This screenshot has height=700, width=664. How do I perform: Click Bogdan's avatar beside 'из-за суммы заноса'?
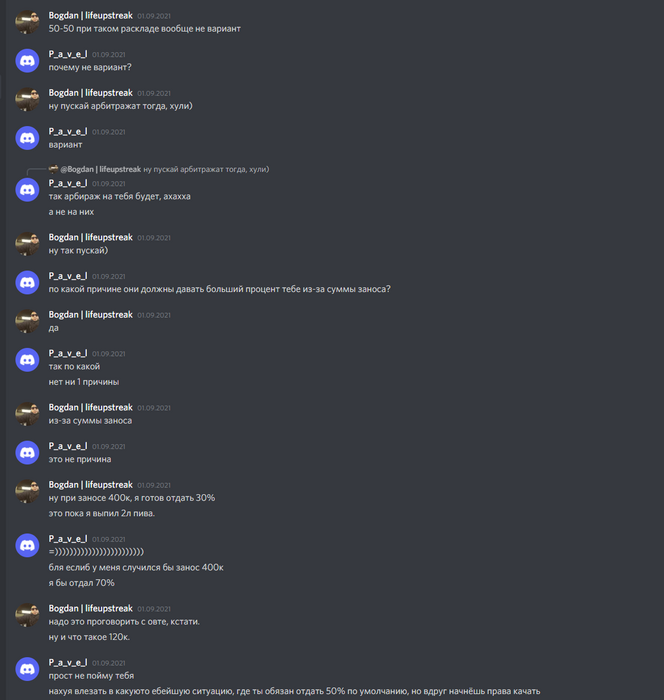[27, 414]
